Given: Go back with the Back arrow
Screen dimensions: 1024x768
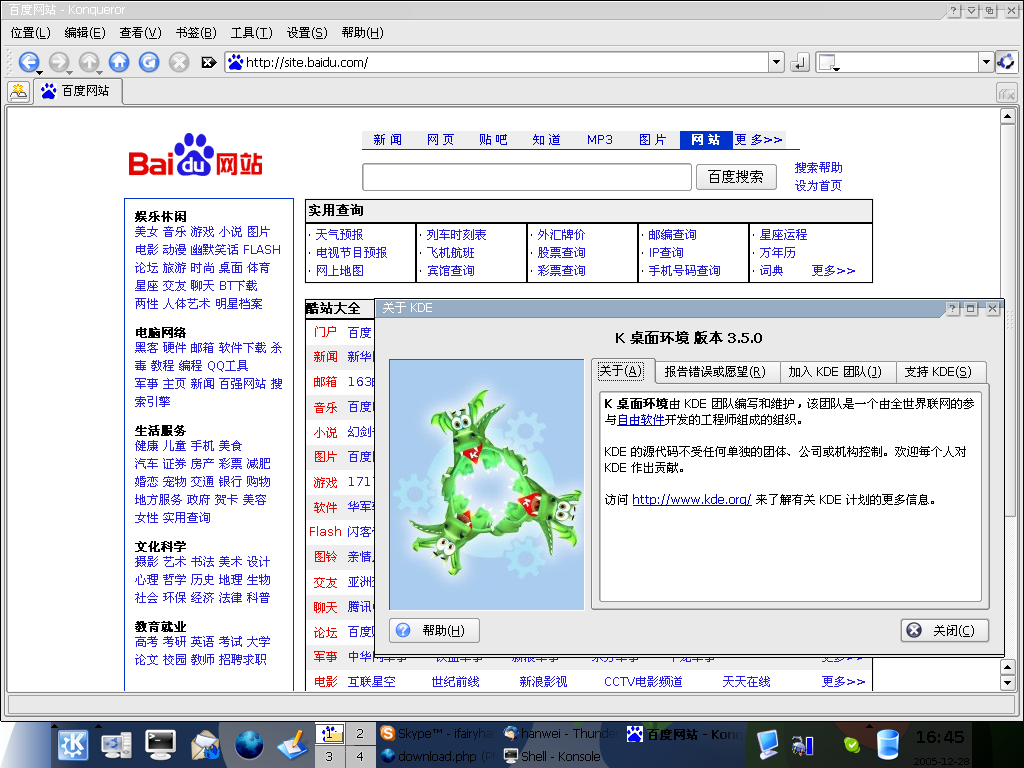Looking at the screenshot, I should click(29, 62).
